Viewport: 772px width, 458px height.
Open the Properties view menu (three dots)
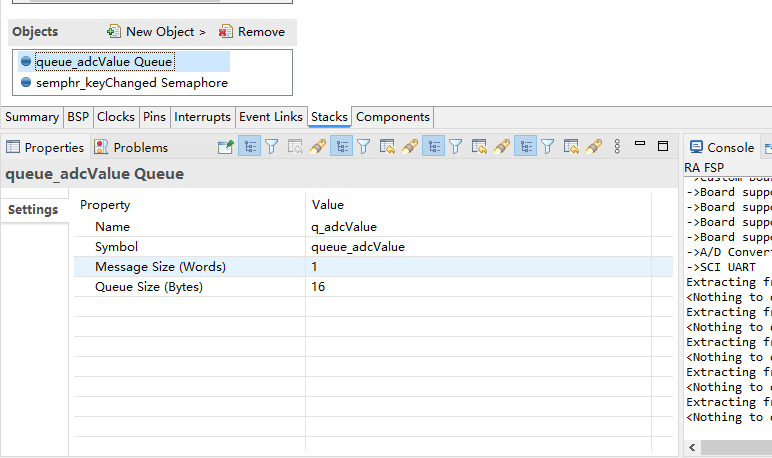(617, 146)
